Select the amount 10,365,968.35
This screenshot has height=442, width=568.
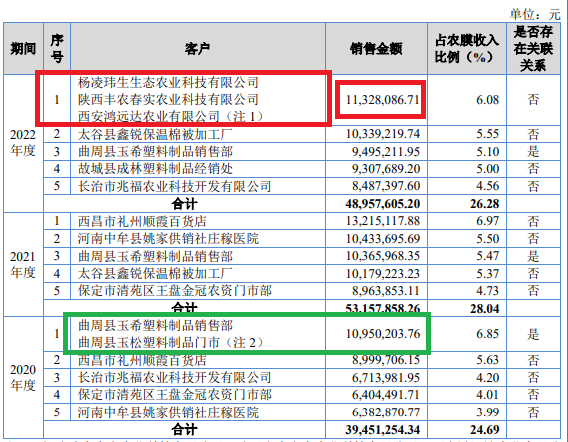(383, 256)
